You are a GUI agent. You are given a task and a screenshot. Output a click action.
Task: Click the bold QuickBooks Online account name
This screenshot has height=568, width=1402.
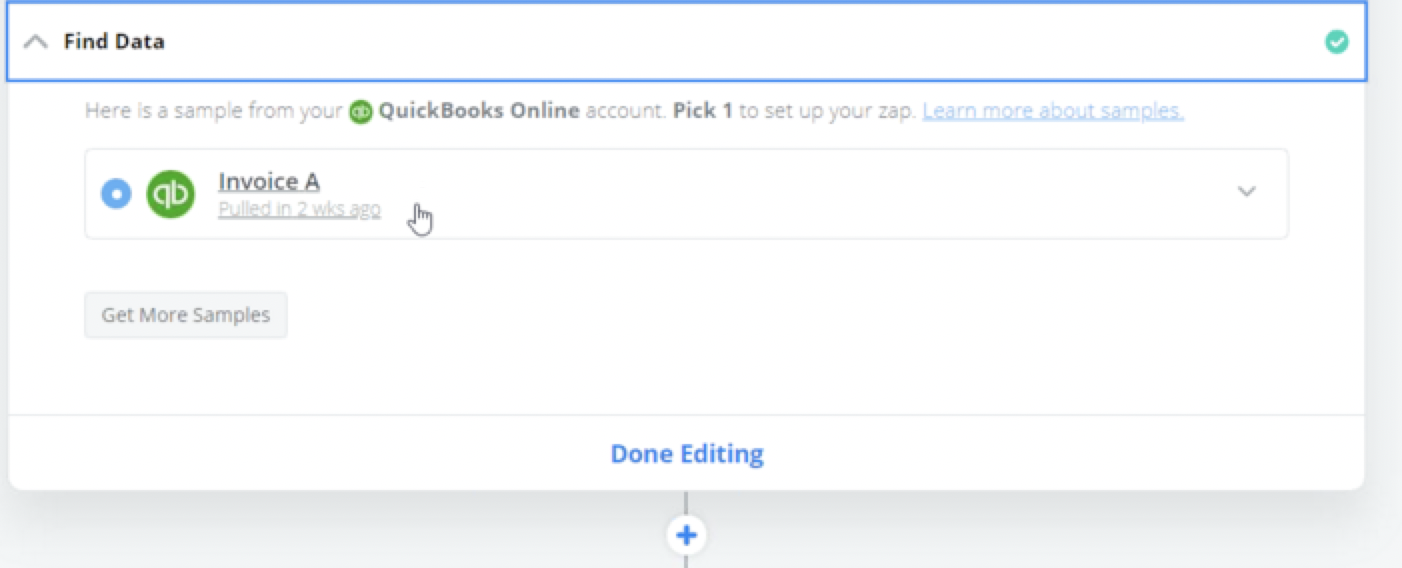[479, 111]
